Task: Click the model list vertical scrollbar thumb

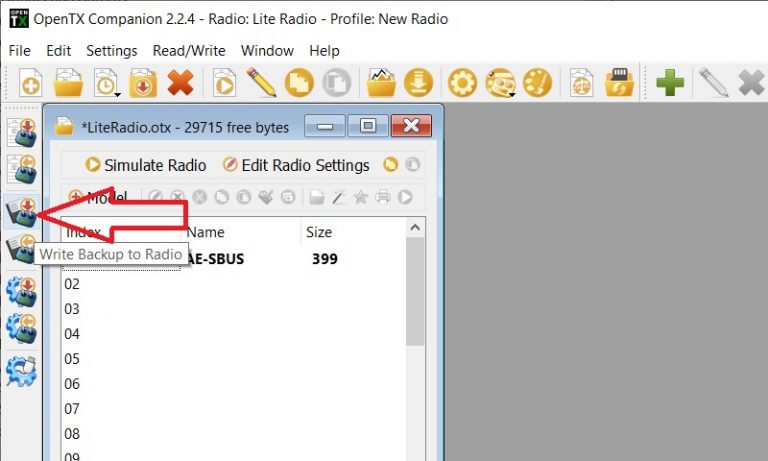Action: point(415,291)
